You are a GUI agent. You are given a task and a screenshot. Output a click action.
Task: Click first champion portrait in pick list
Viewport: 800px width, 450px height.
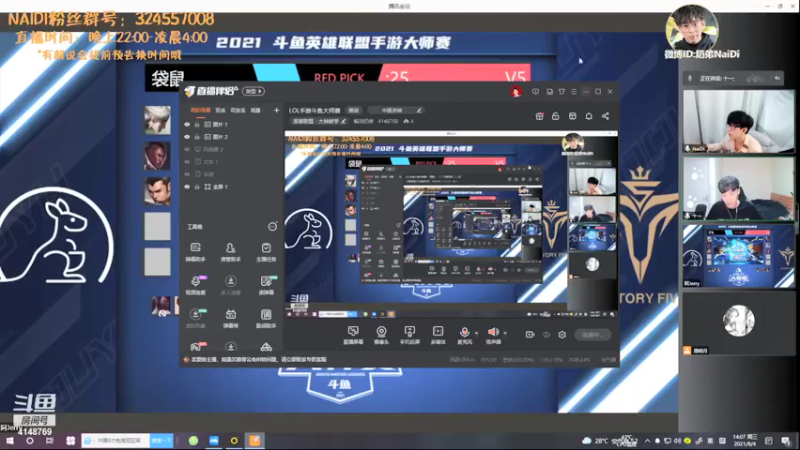click(157, 120)
